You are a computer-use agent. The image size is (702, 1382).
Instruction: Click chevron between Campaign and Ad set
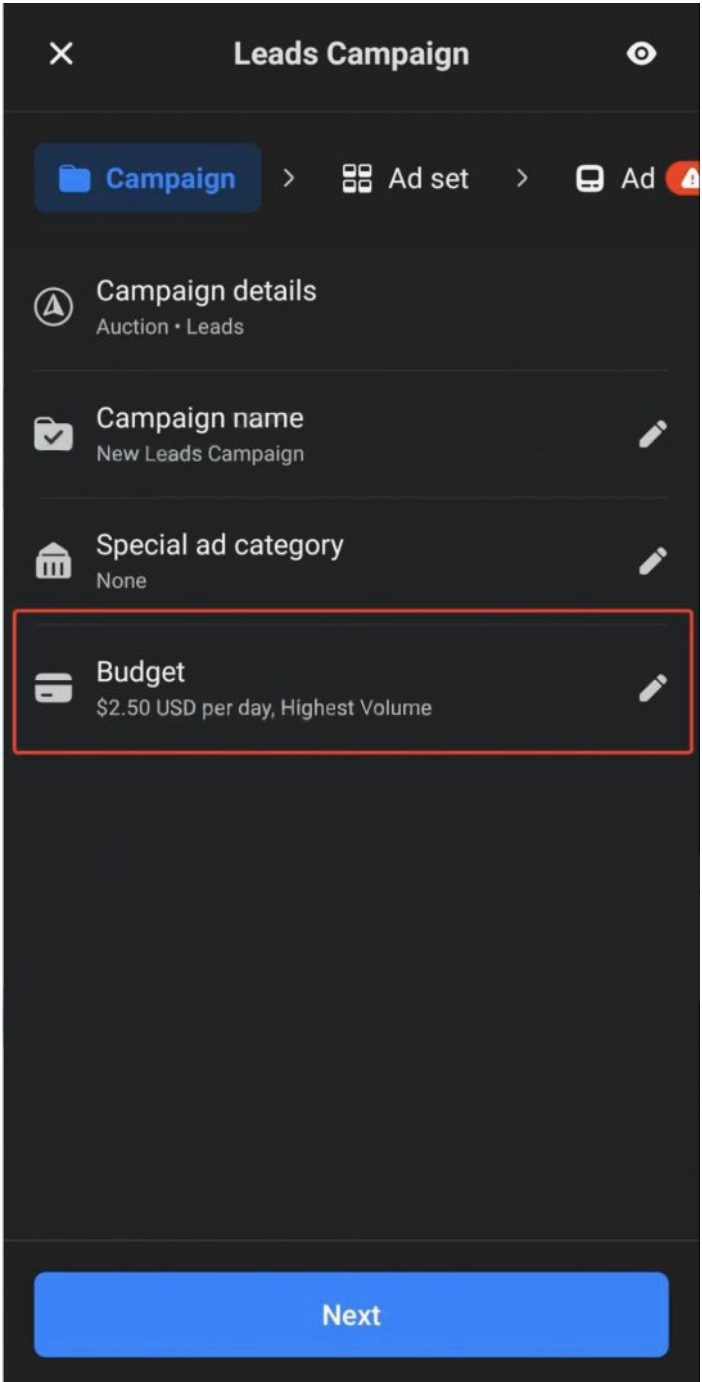point(289,179)
